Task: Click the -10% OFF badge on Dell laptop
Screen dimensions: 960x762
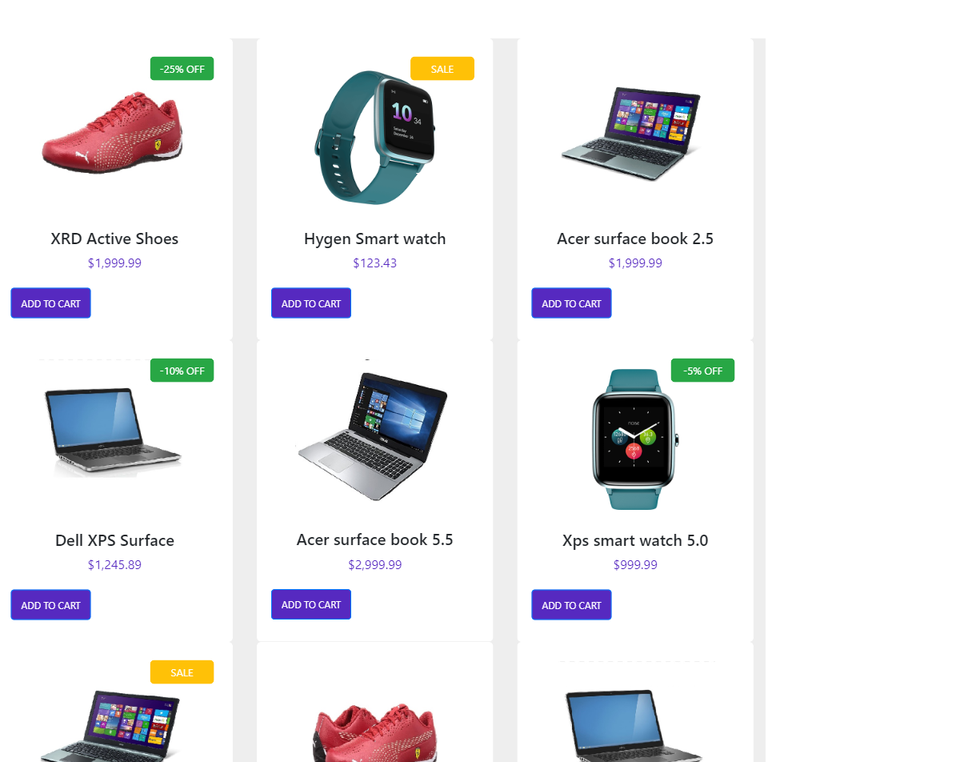Action: (182, 370)
